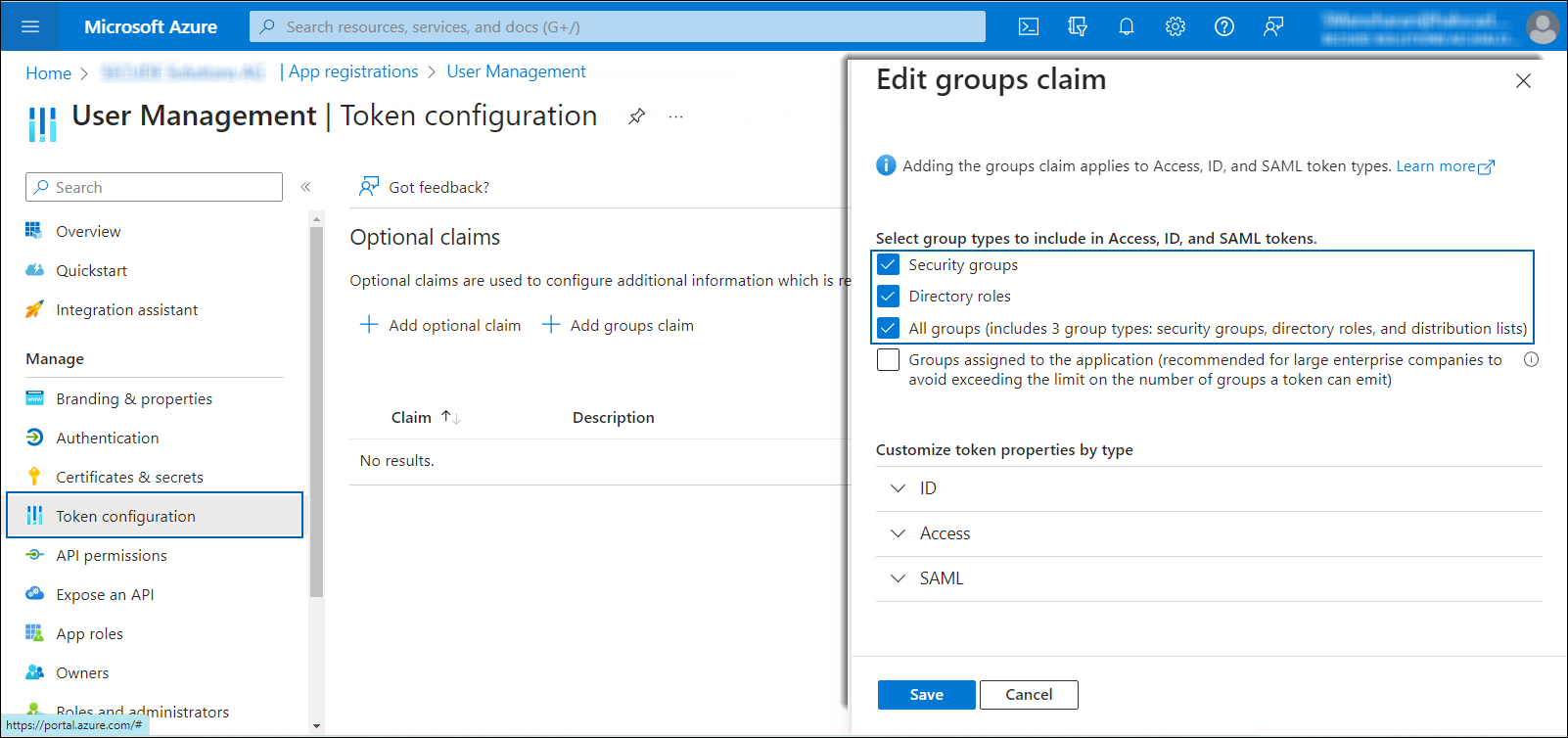Open the portal hamburger menu

pos(30,26)
